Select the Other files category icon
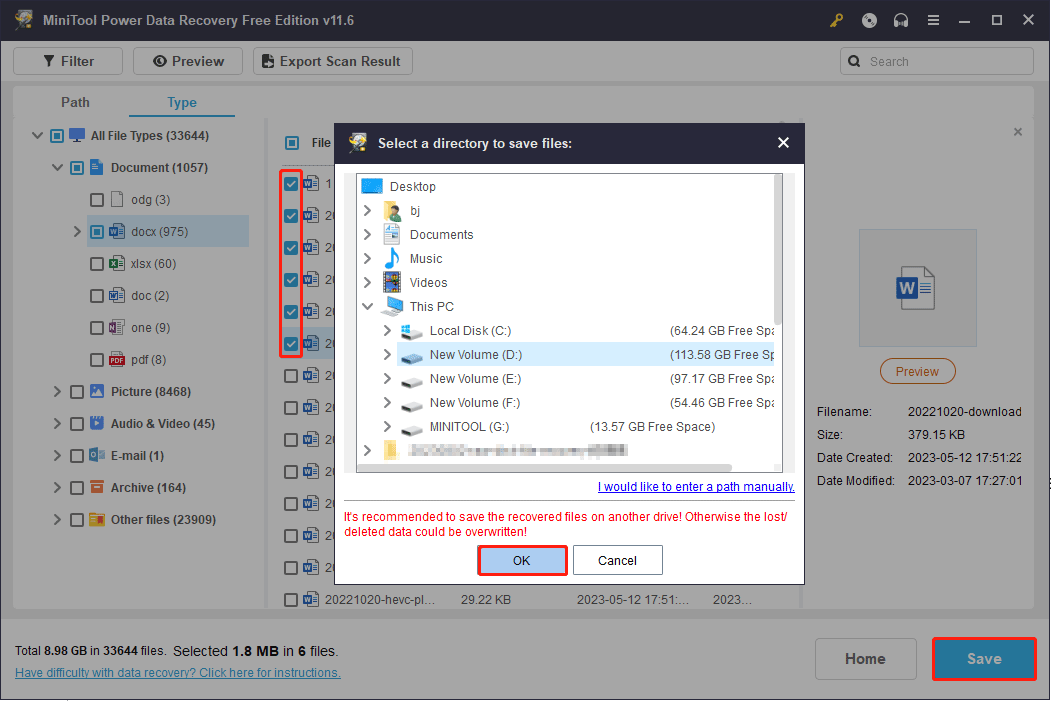Screen dimensions: 1051x701 point(97,519)
